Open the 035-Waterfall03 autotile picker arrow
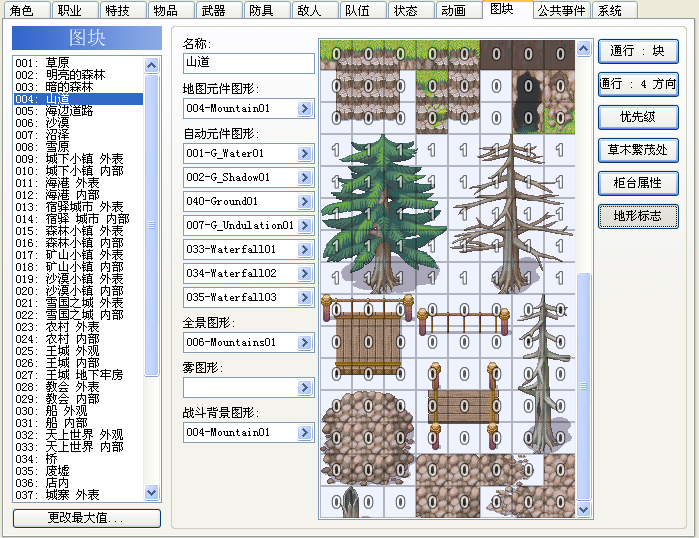Screen dimensions: 699x538 coord(305,297)
